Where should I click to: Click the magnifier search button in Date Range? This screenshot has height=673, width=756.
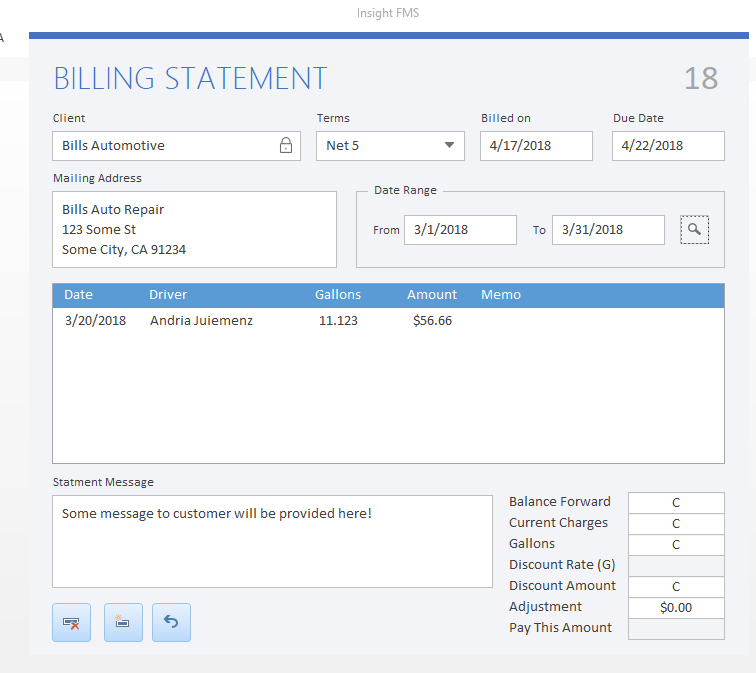click(694, 229)
